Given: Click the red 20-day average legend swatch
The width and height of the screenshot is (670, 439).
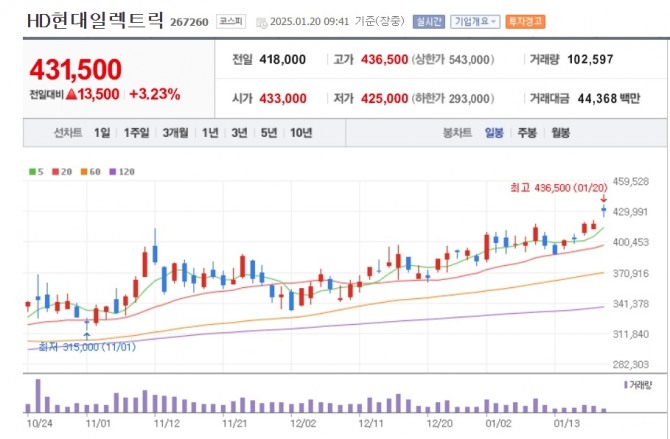Looking at the screenshot, I should [x=55, y=172].
